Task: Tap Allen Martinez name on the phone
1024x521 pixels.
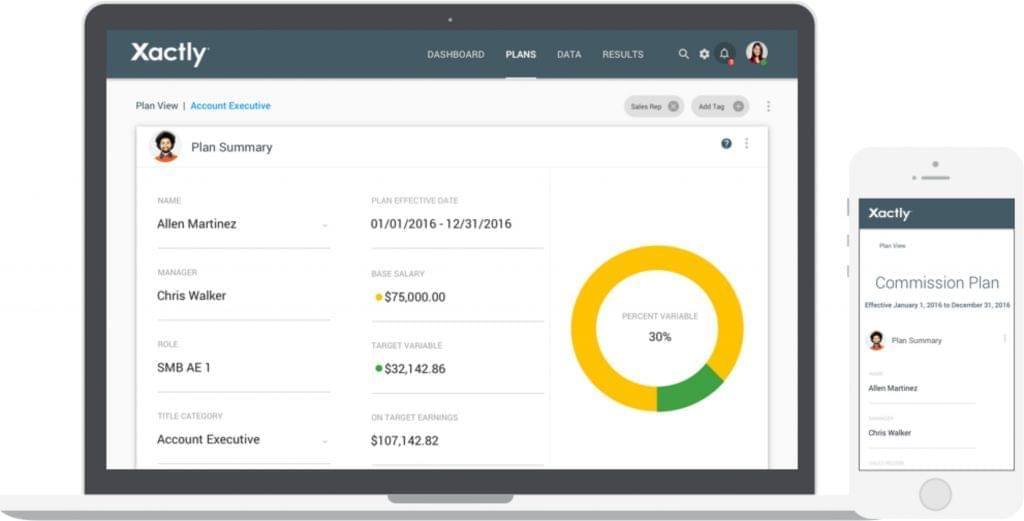Action: click(x=893, y=388)
